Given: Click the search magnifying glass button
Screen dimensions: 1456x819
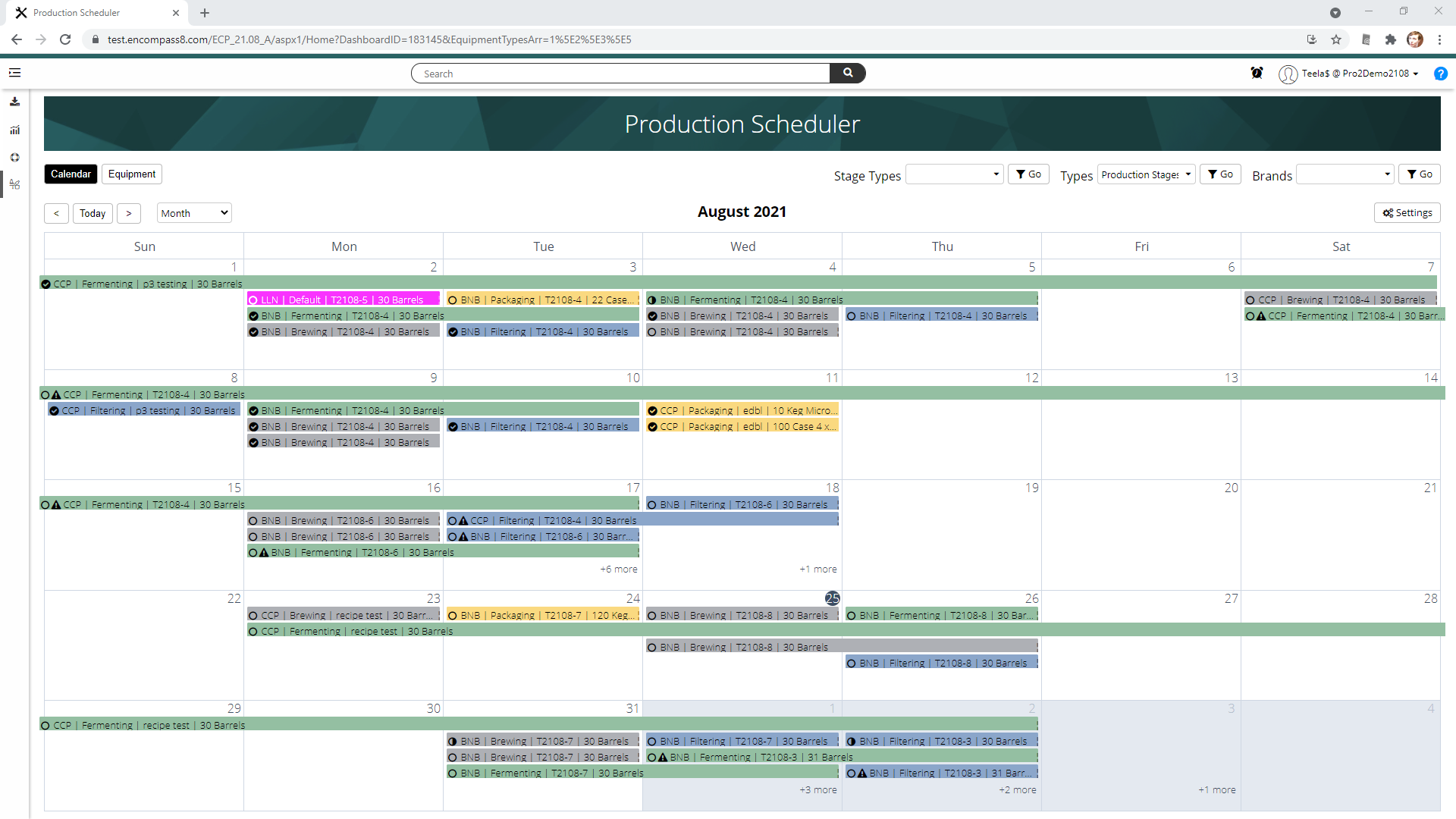Looking at the screenshot, I should (x=847, y=73).
